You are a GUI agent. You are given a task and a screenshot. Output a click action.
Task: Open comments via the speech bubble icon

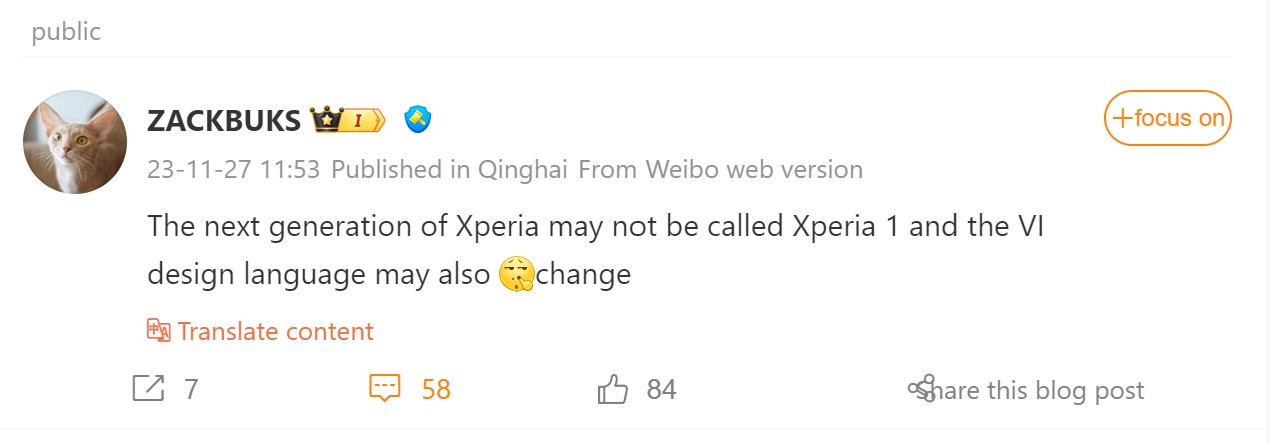(385, 388)
